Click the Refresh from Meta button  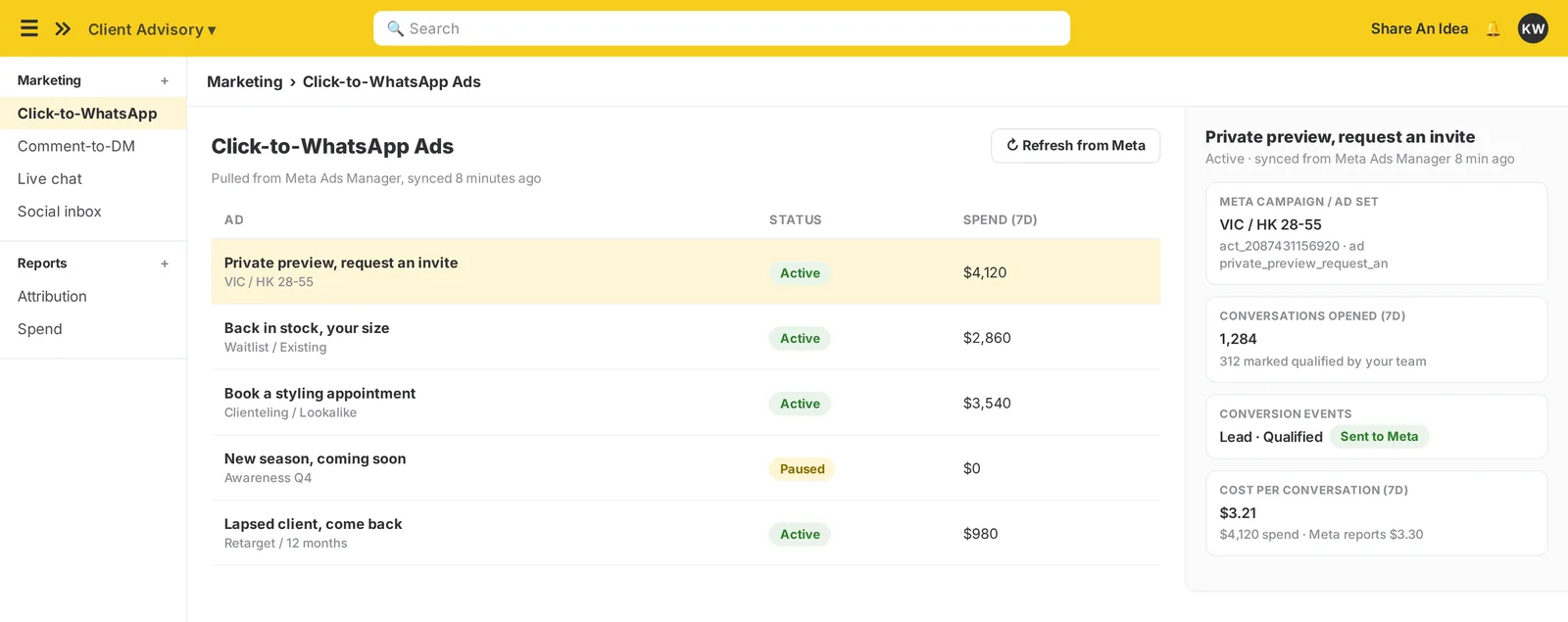coord(1075,145)
